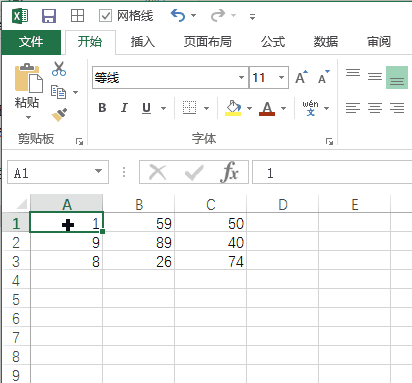
Task: Click the formula bar showing 1
Action: 332,172
